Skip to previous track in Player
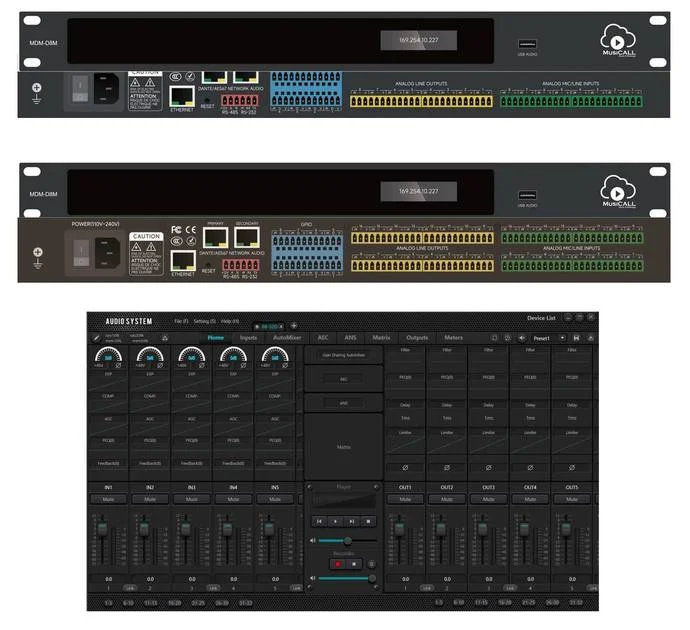This screenshot has height=630, width=690. click(x=319, y=521)
